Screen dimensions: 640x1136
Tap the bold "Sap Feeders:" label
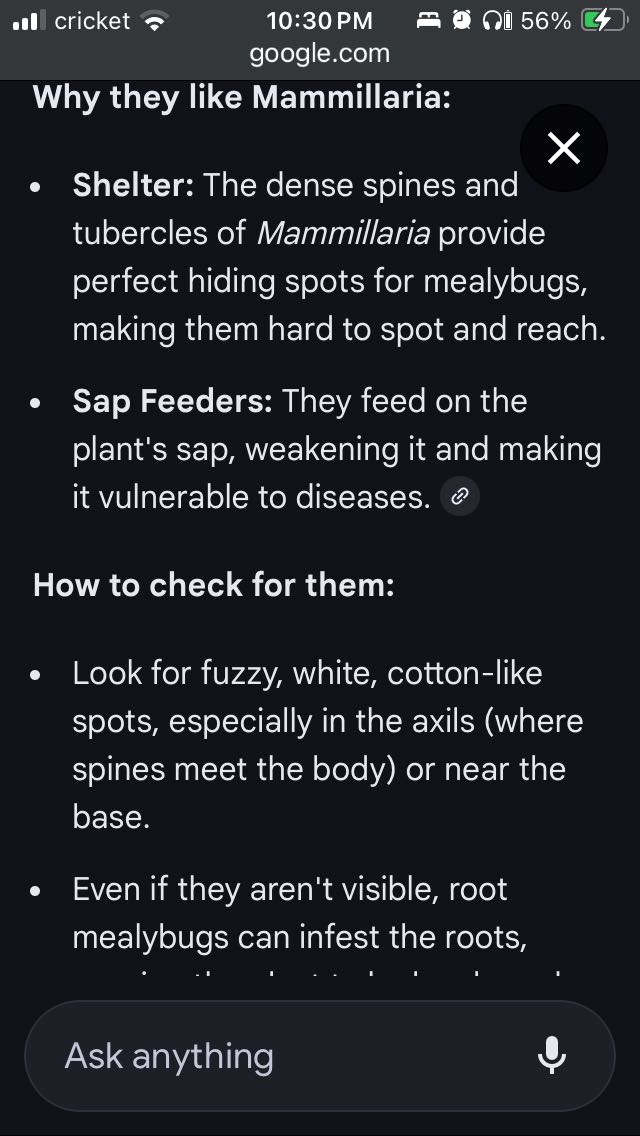[x=172, y=401]
